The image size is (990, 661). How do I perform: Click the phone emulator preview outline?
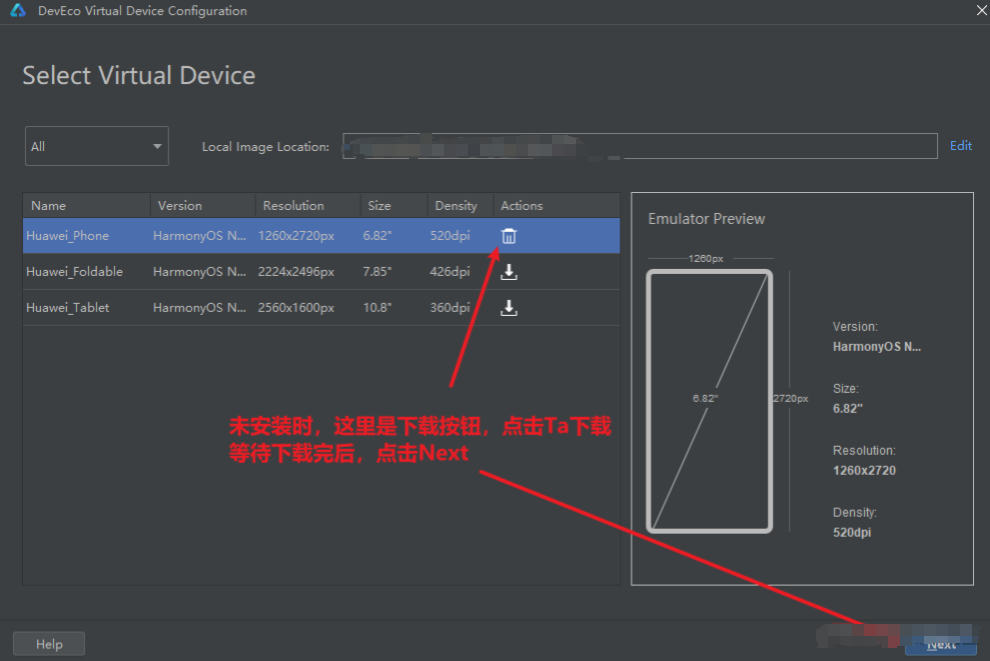tap(709, 400)
